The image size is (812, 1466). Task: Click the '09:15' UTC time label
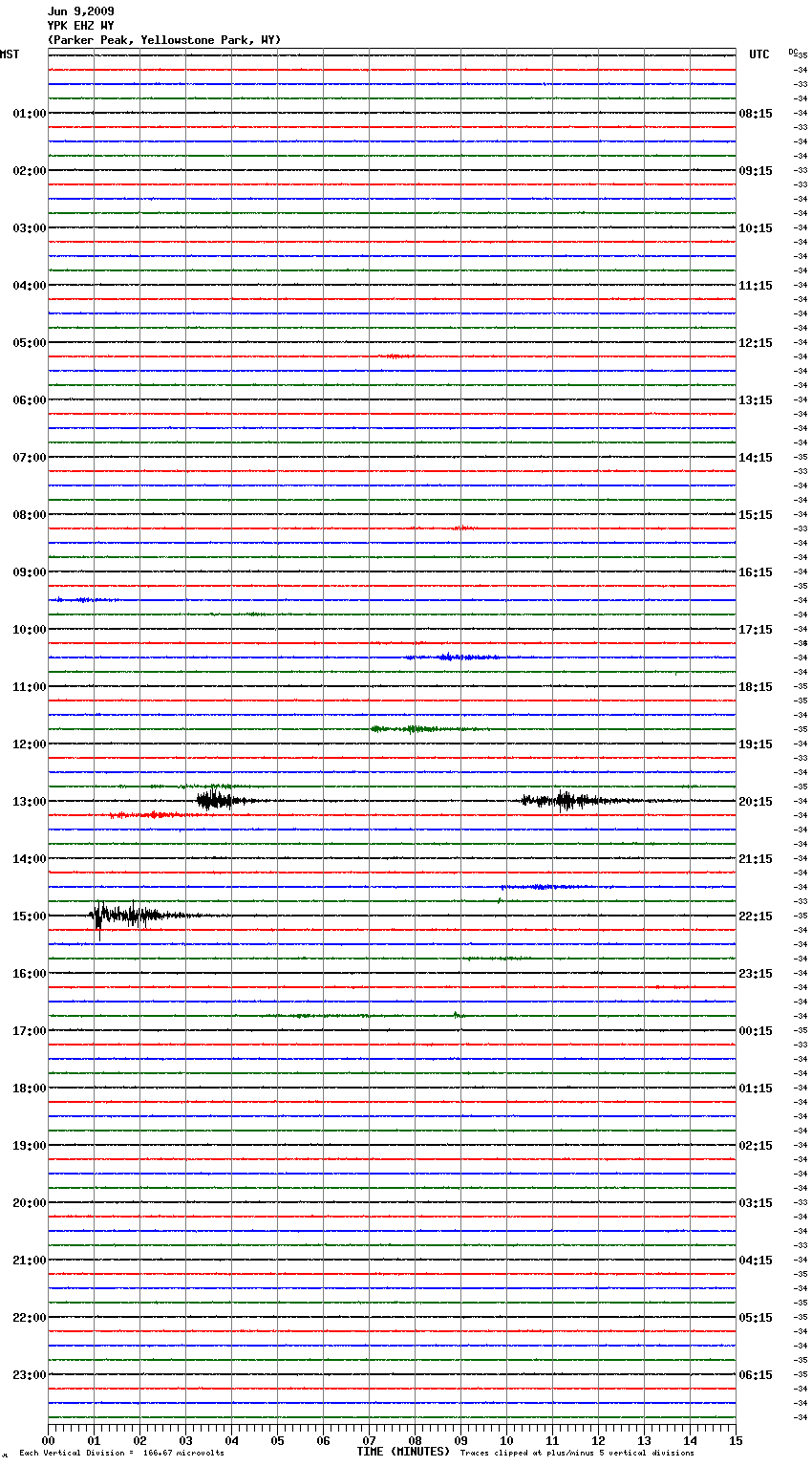coord(756,171)
